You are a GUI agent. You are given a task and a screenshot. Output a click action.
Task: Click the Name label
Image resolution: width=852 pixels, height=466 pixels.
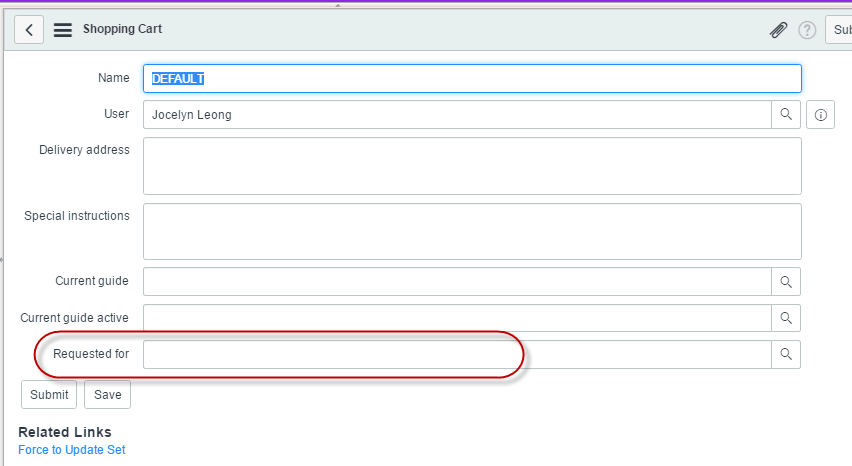point(114,78)
